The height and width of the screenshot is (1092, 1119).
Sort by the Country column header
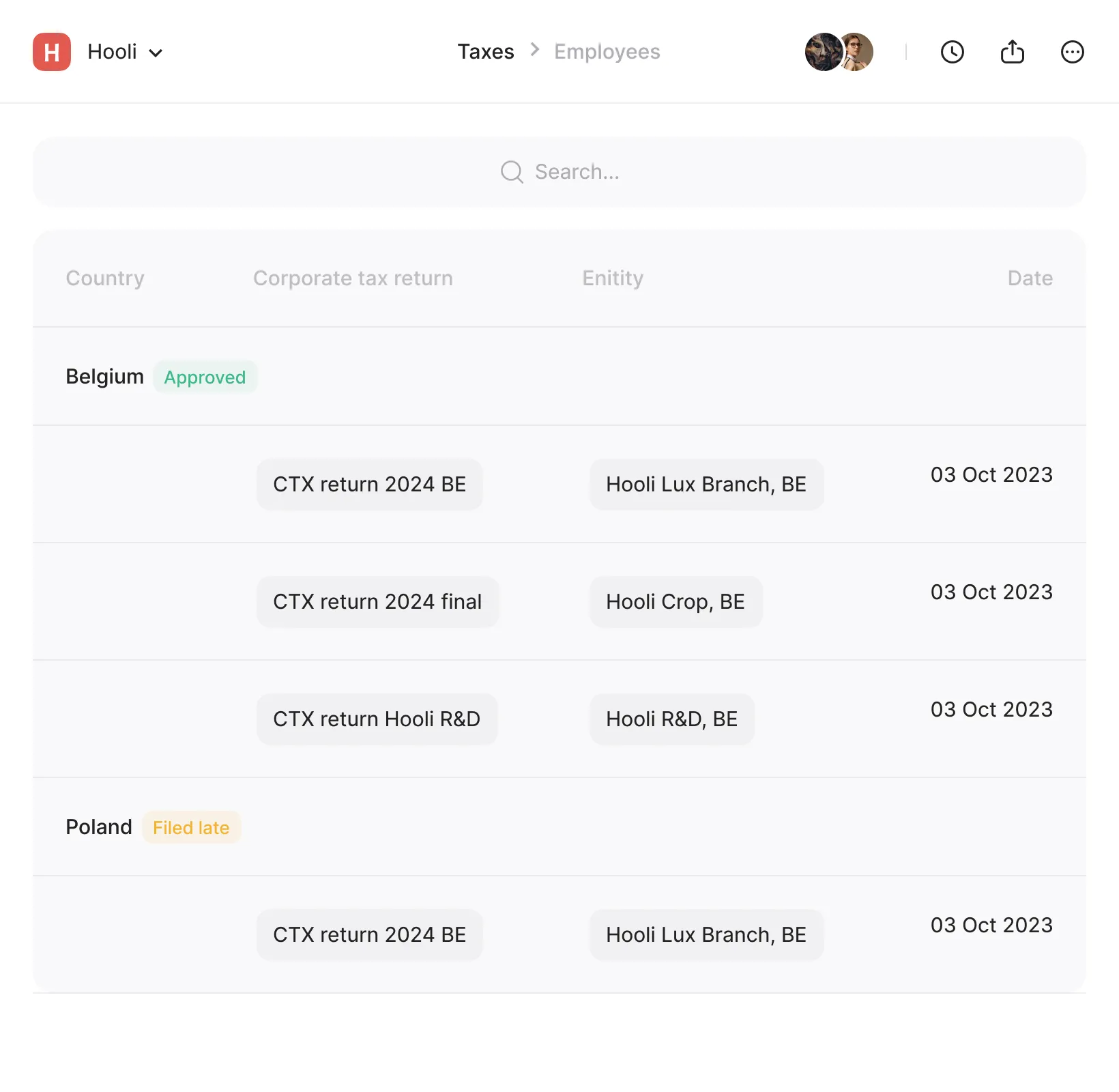pos(105,278)
